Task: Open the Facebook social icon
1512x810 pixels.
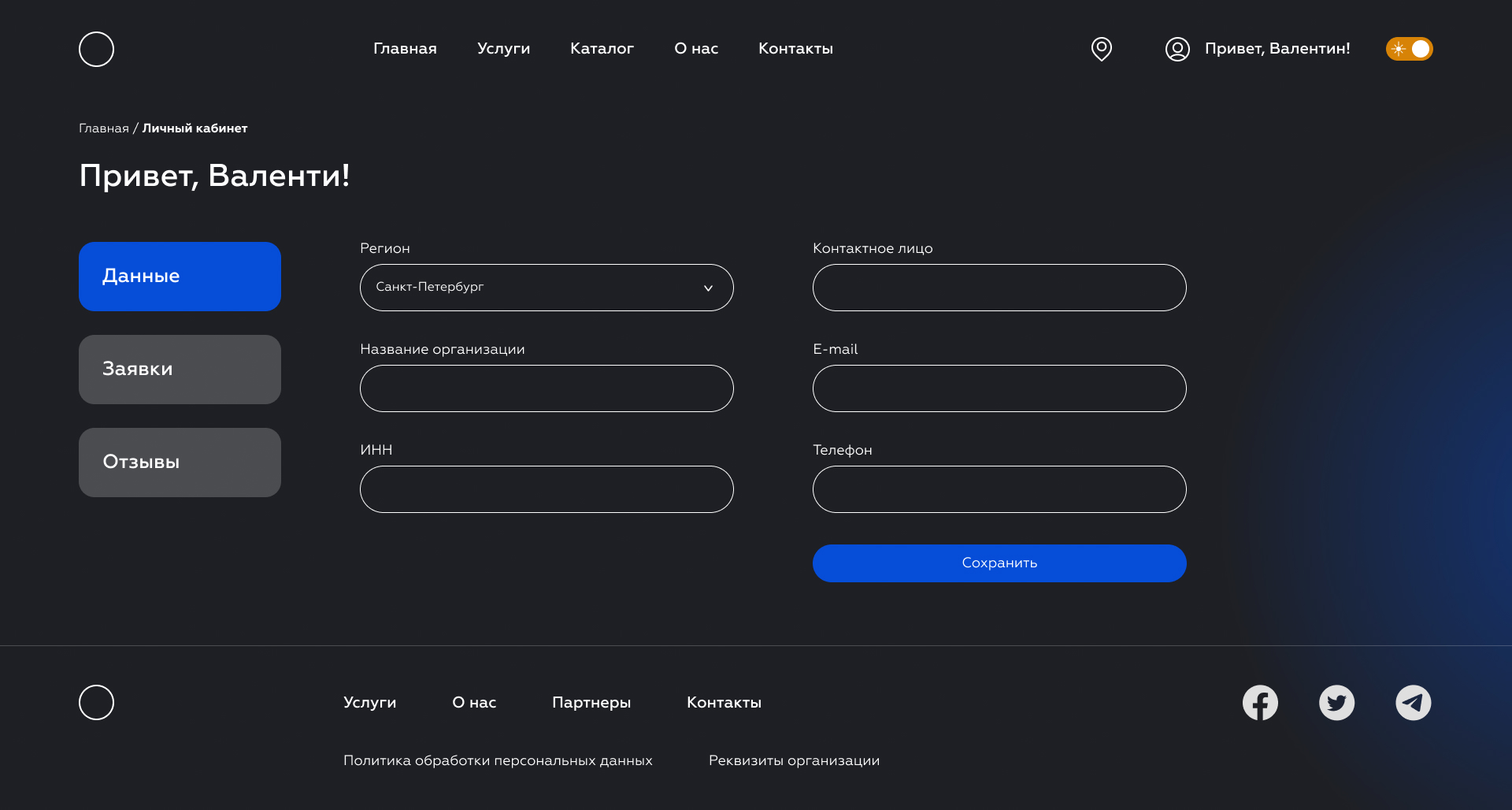Action: (1260, 703)
